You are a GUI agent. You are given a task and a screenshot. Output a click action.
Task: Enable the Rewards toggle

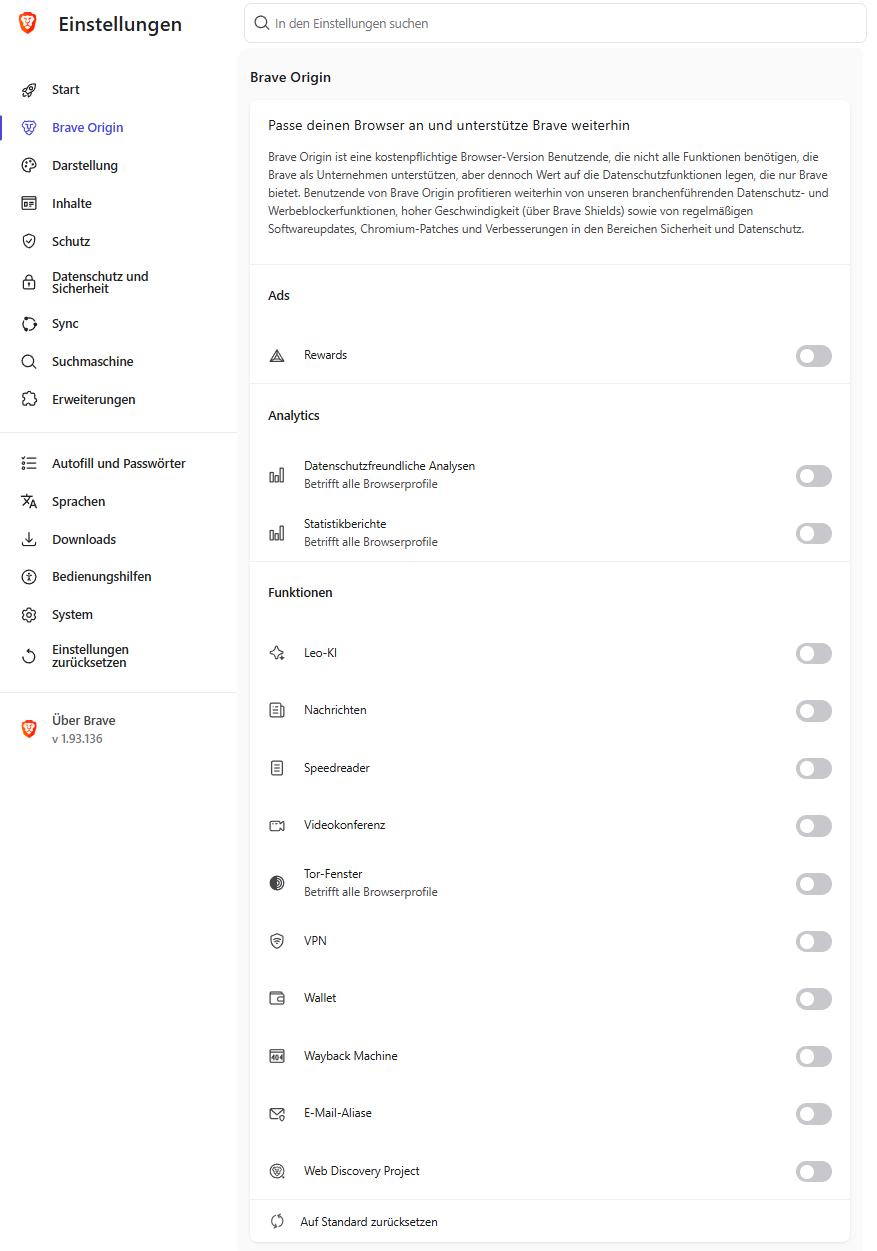pos(814,356)
